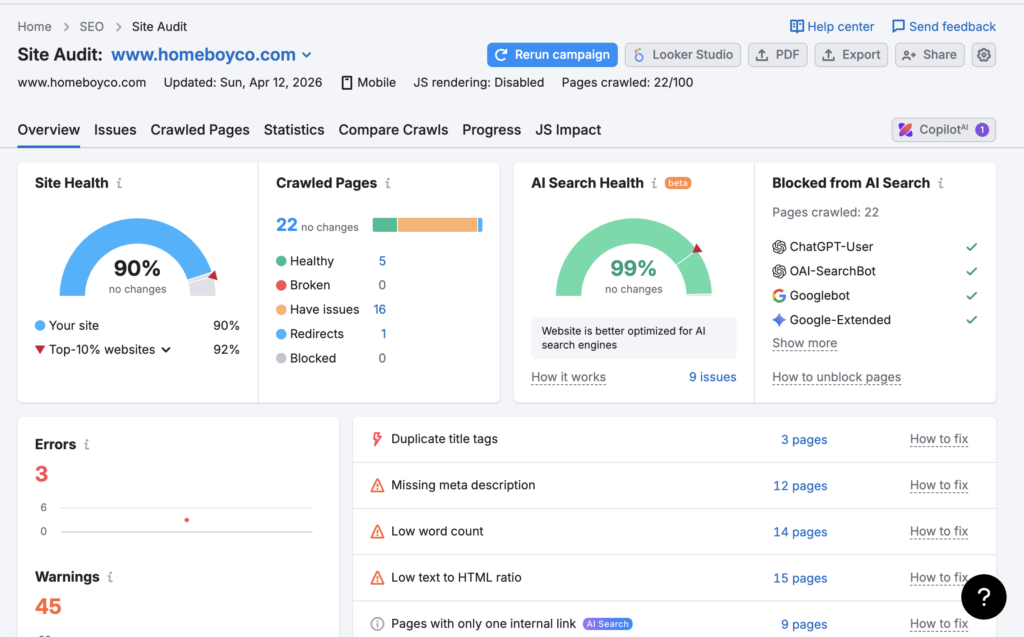Image resolution: width=1024 pixels, height=637 pixels.
Task: Open the Crawled Pages tab
Action: point(200,130)
